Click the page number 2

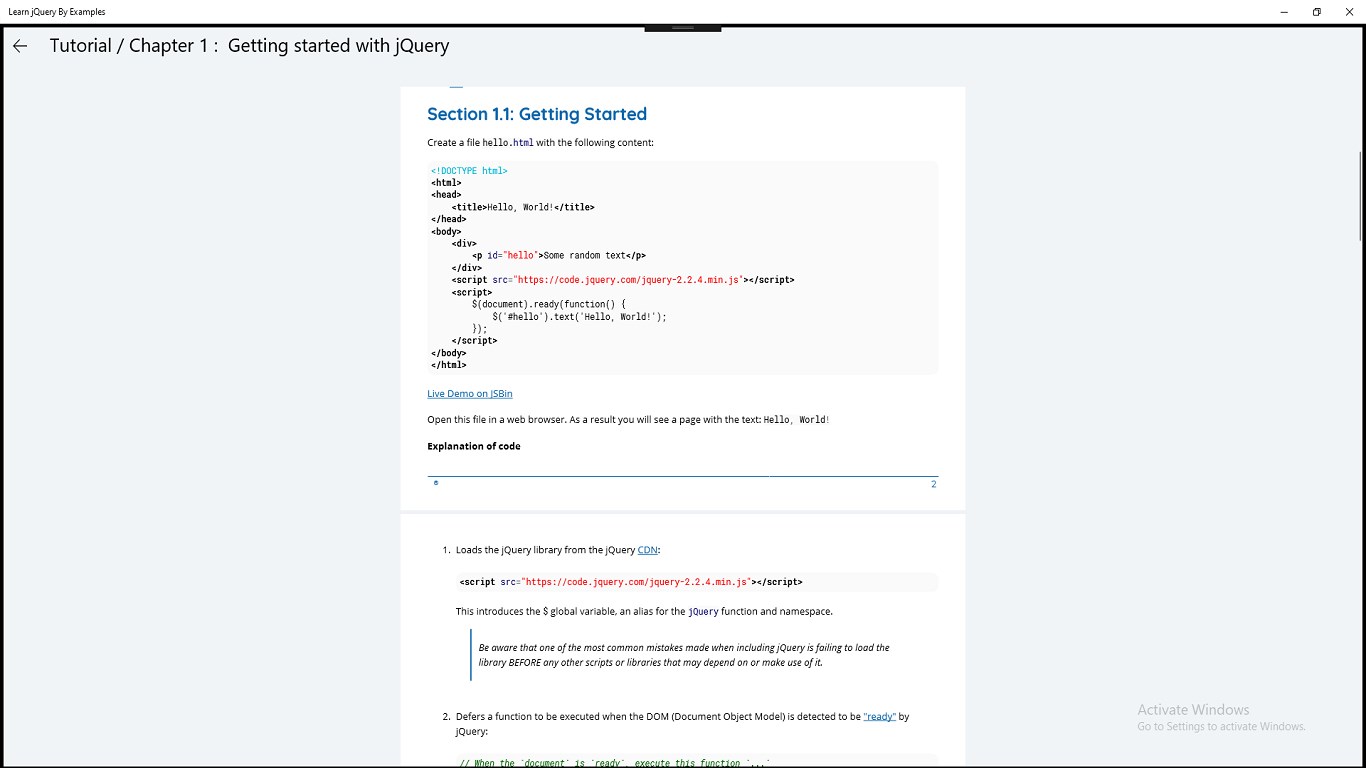934,484
